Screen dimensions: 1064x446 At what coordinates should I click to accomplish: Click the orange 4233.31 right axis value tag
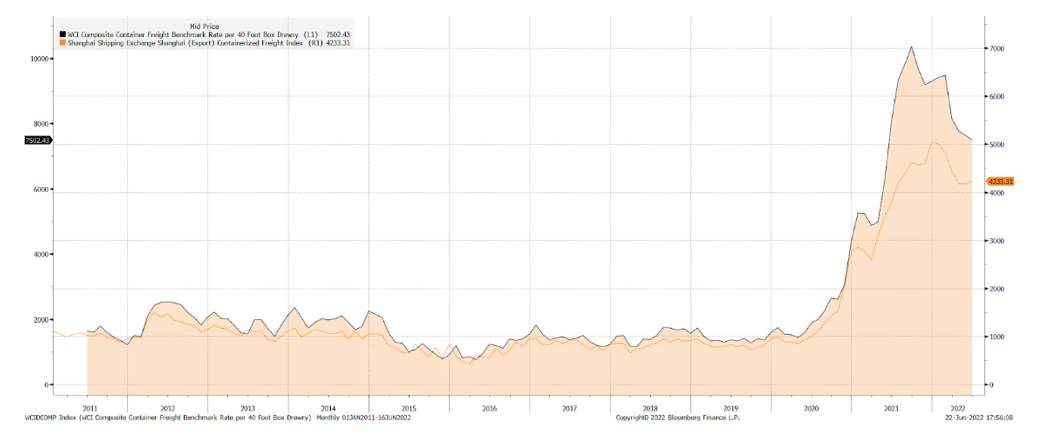1001,181
